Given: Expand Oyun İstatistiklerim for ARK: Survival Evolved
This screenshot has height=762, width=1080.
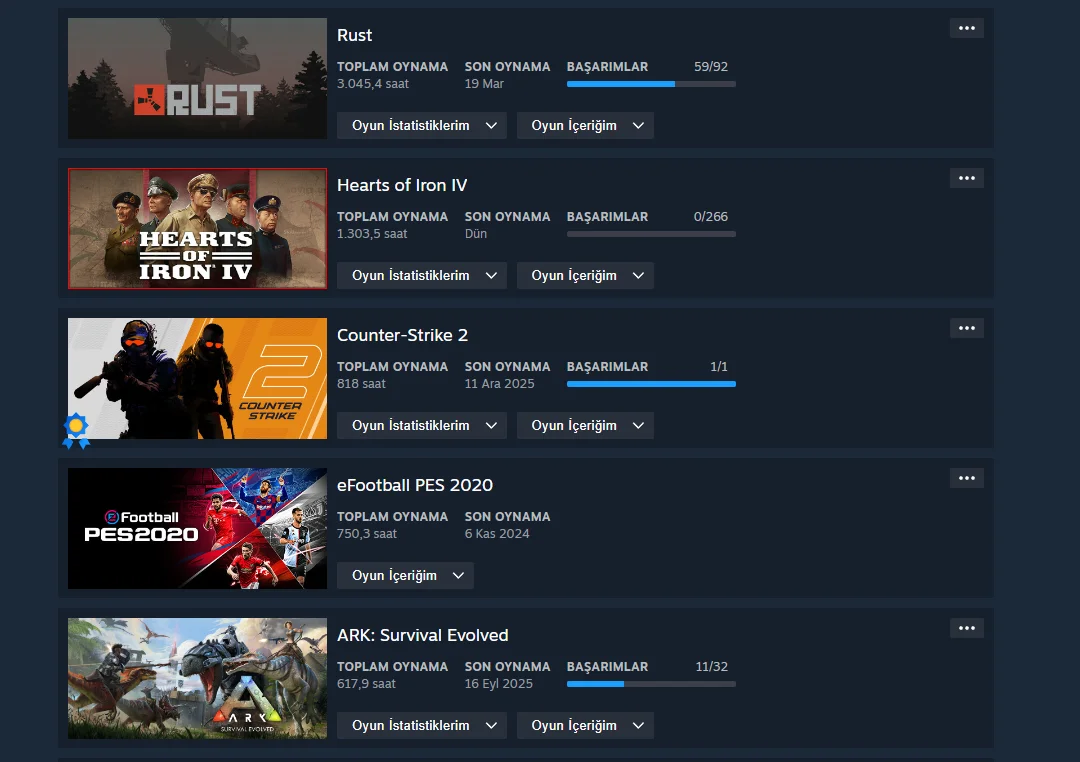Looking at the screenshot, I should coord(422,725).
